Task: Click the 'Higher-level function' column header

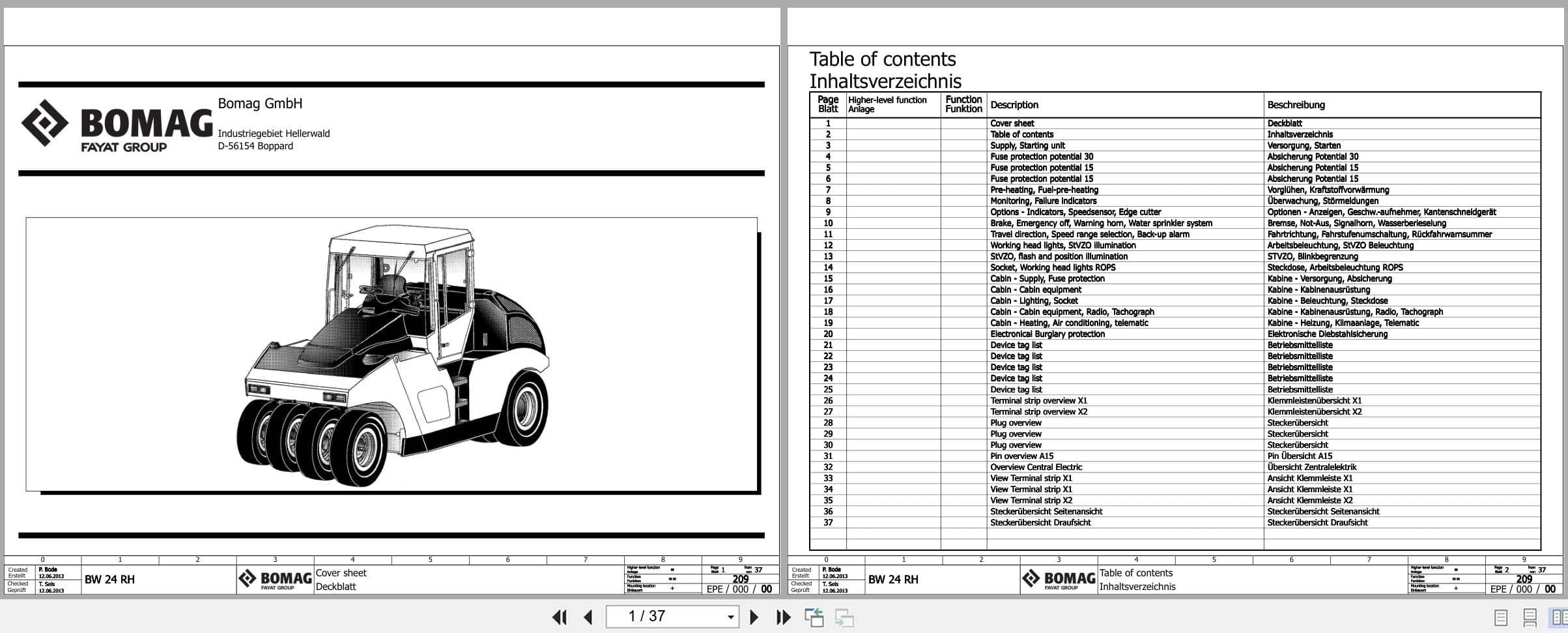Action: 887,100
